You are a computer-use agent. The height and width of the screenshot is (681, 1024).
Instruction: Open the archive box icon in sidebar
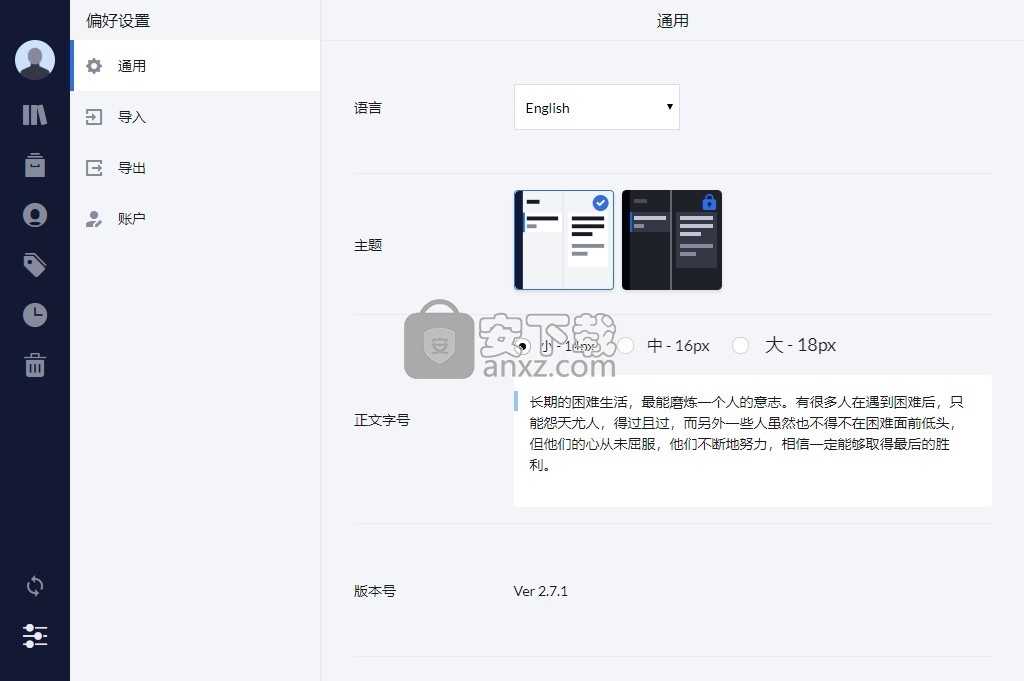[35, 165]
